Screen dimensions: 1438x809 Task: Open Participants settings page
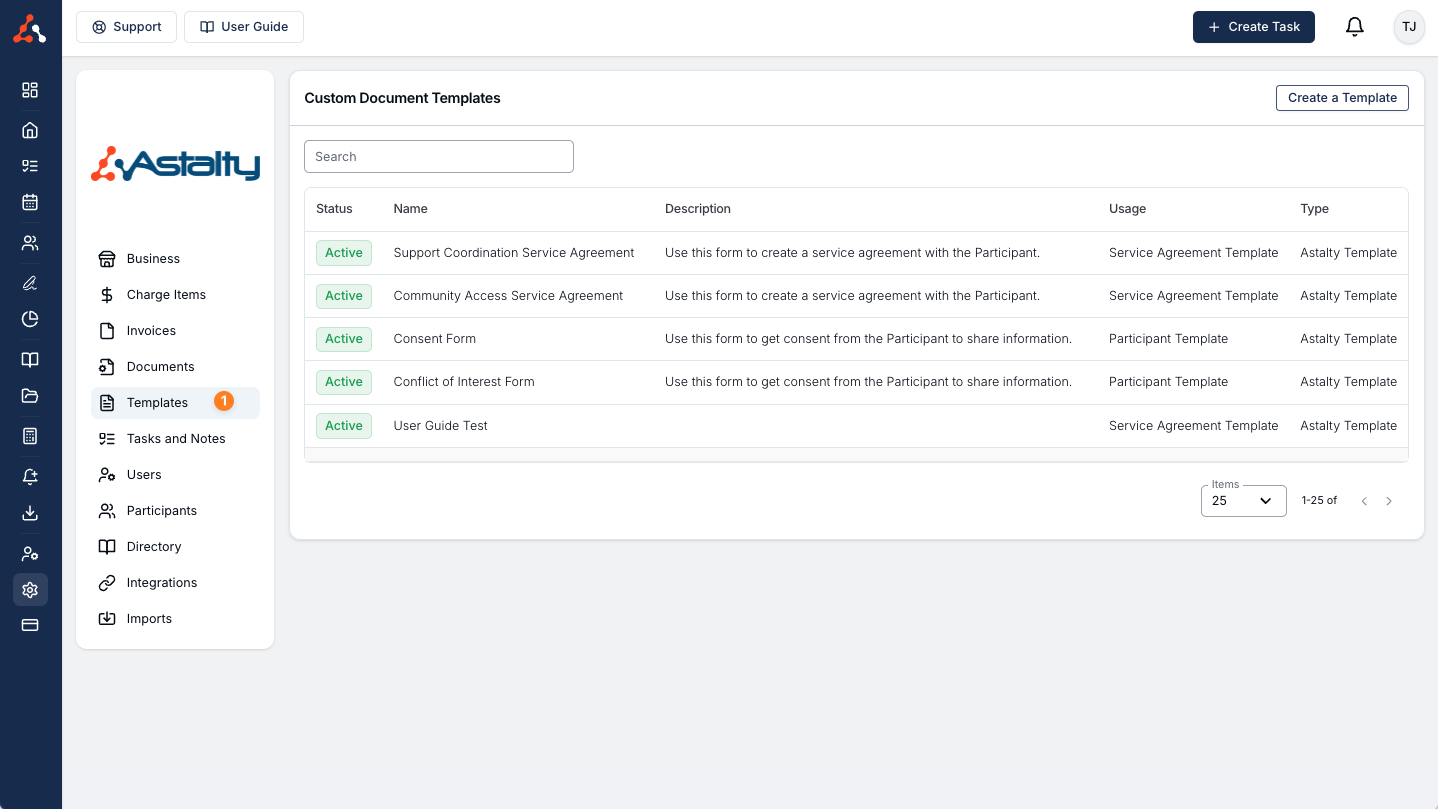[x=175, y=511]
